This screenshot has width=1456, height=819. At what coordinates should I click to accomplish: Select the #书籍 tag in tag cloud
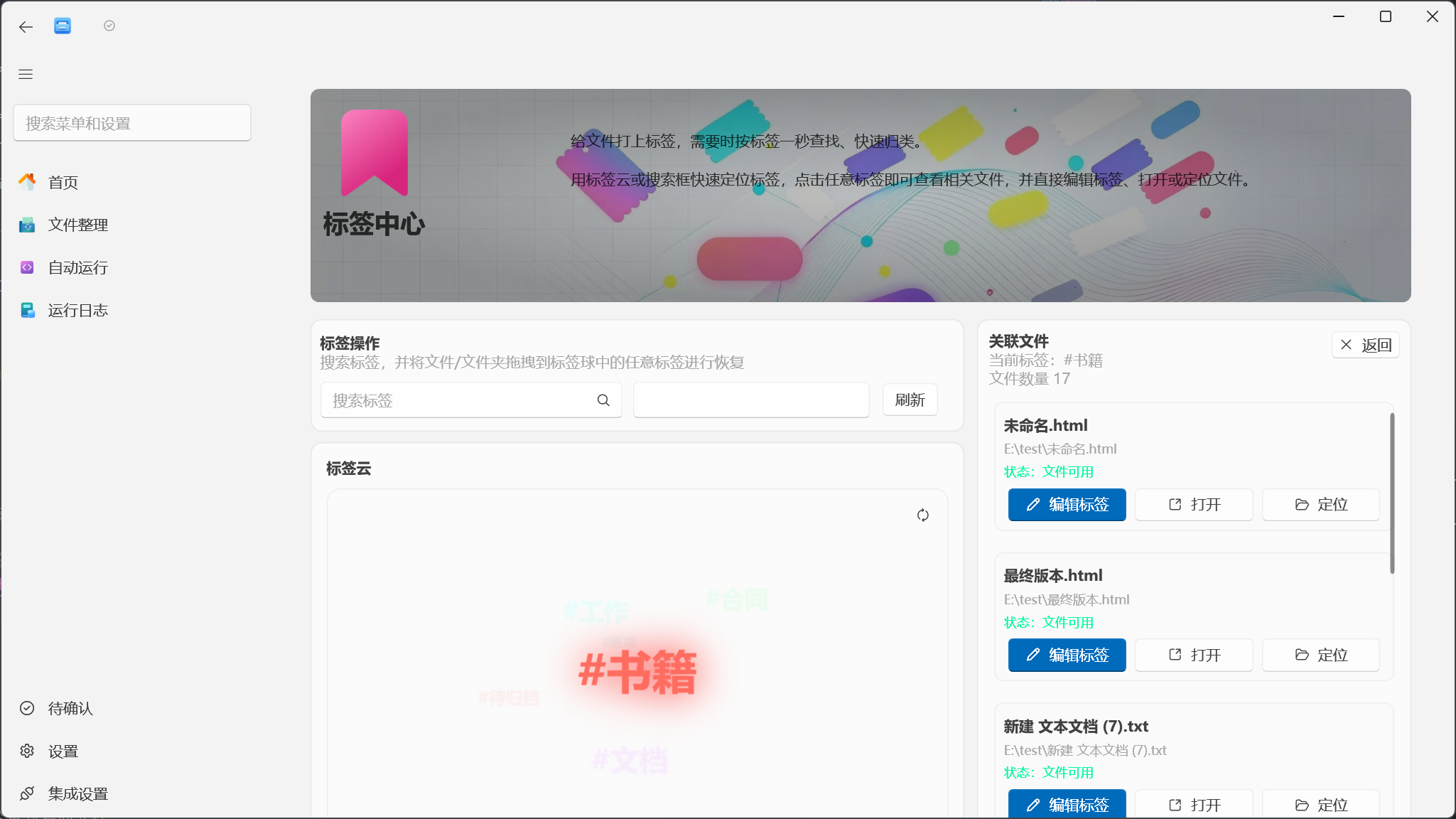click(x=637, y=672)
